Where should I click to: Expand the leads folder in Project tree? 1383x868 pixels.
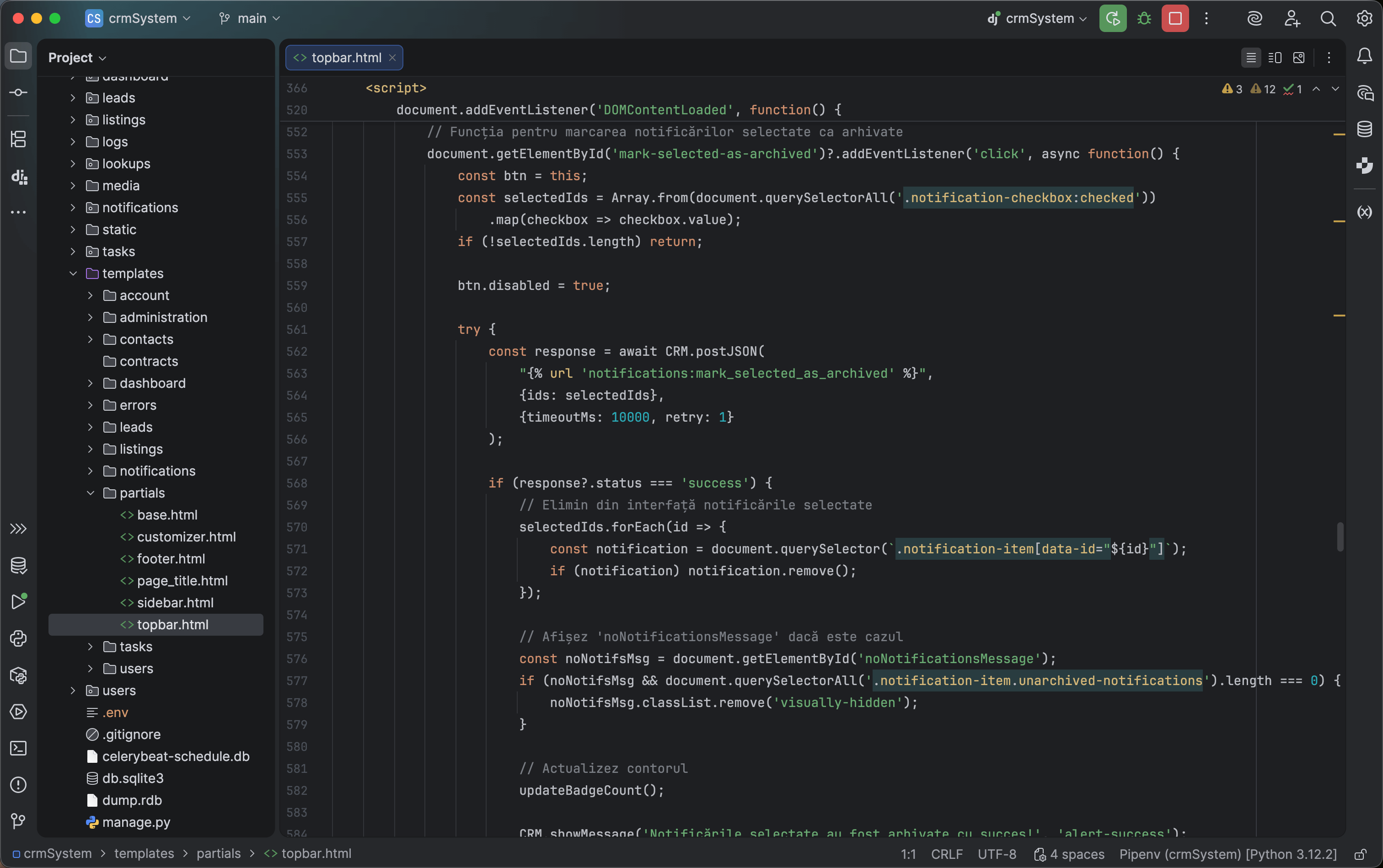pyautogui.click(x=73, y=97)
